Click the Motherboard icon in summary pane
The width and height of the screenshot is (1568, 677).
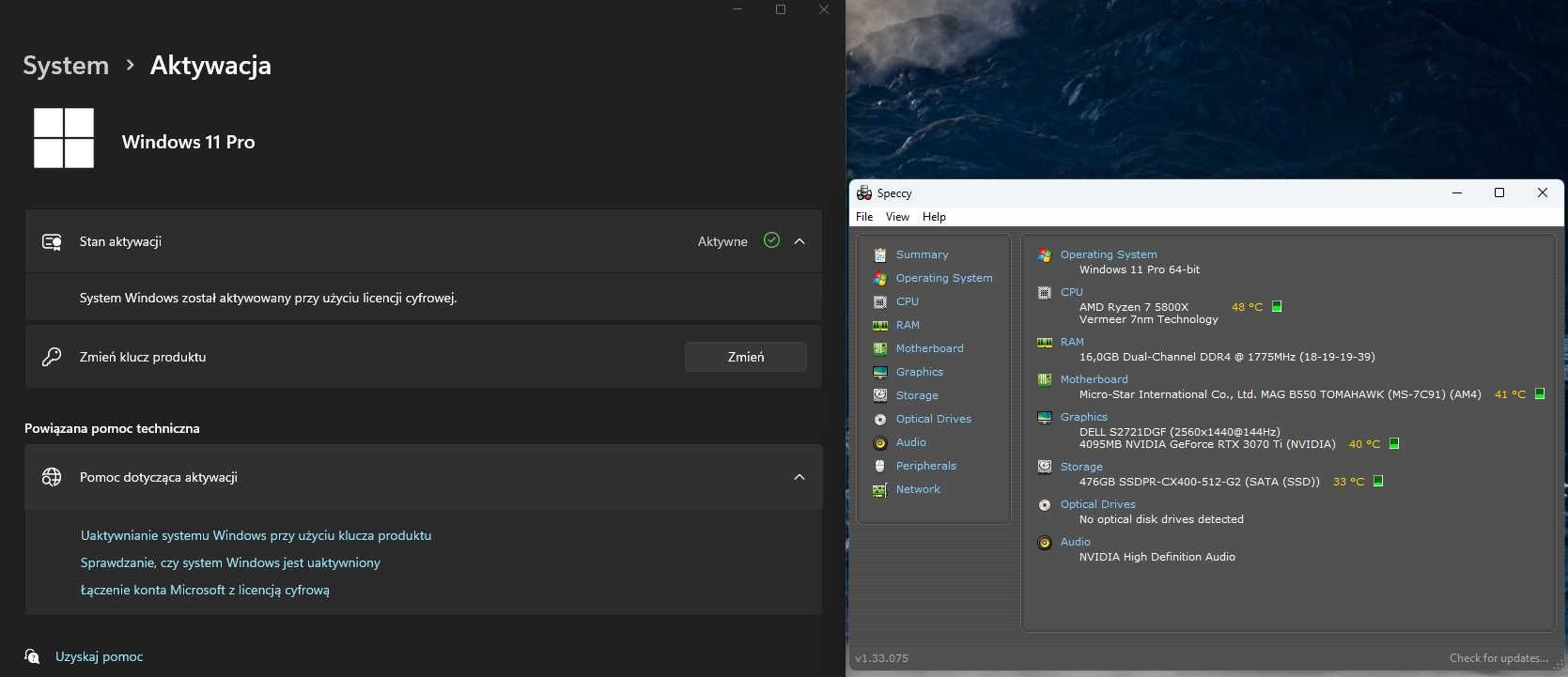[1045, 379]
